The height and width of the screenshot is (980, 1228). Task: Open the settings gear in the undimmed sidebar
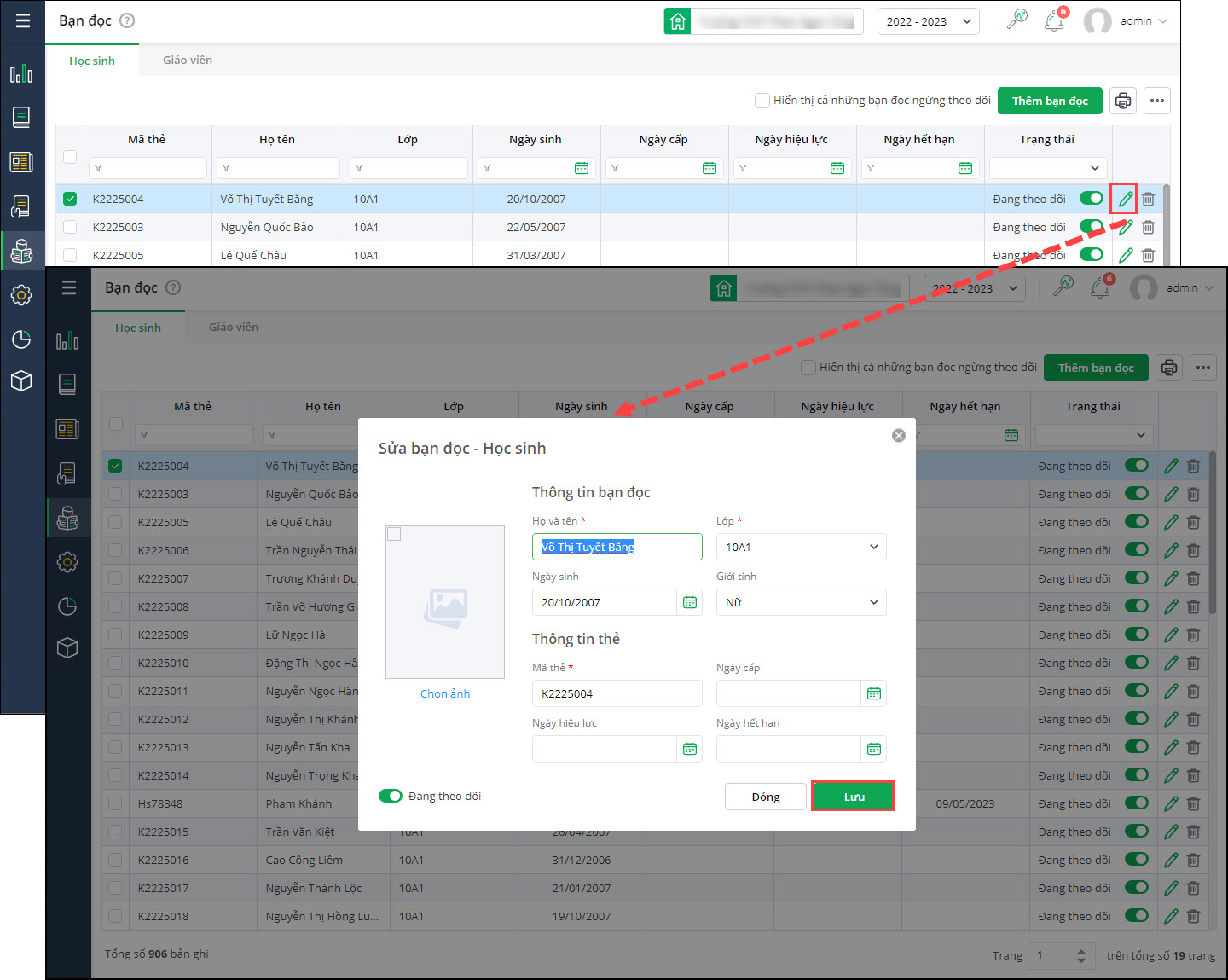click(x=21, y=295)
